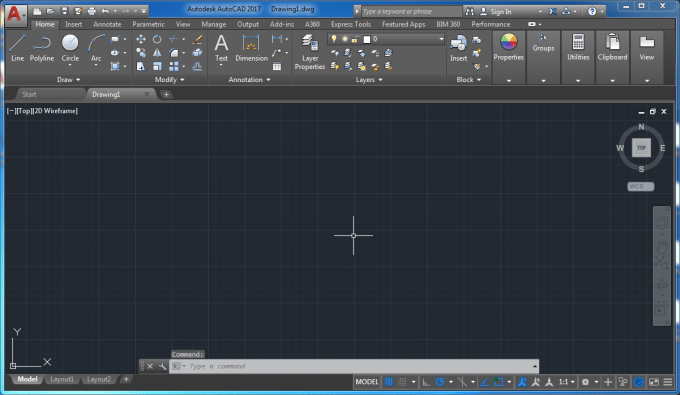Toggle snap mode in status bar
Image resolution: width=680 pixels, height=395 pixels.
(x=402, y=382)
